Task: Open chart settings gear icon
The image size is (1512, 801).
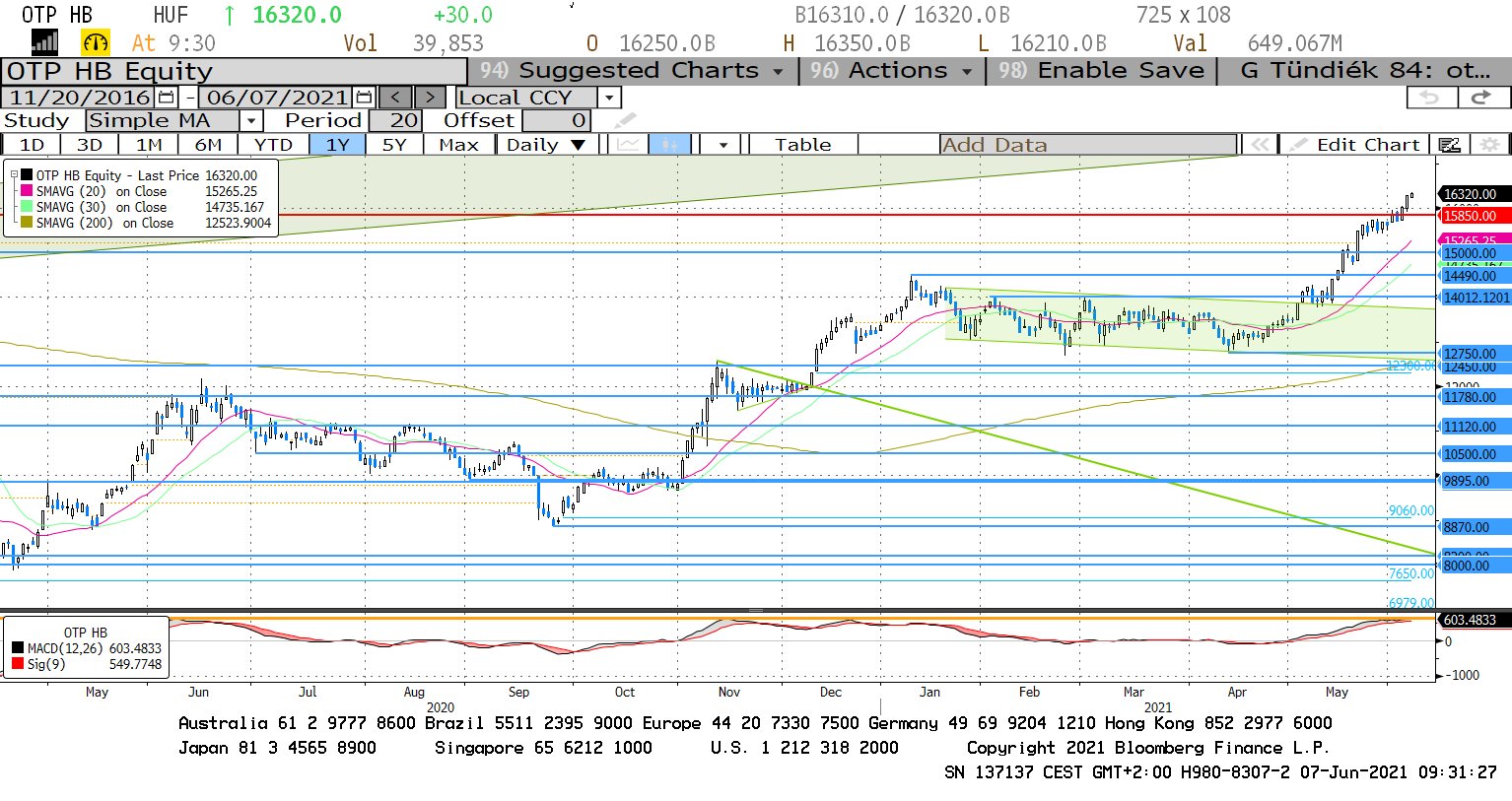Action: [1490, 145]
